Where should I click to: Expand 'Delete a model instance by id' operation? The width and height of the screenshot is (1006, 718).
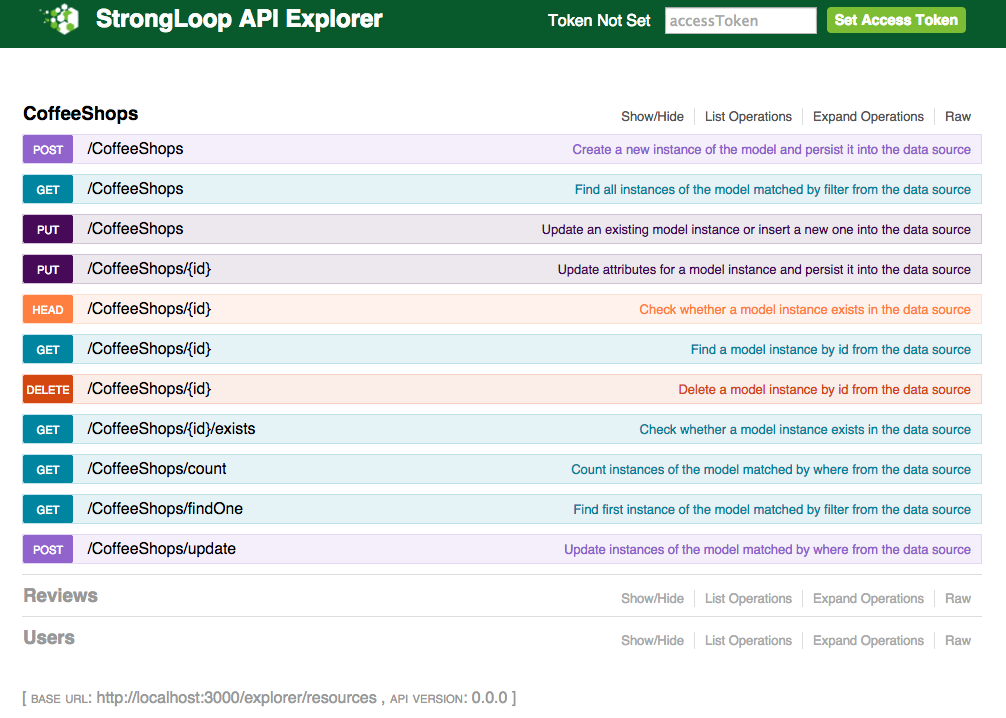(824, 389)
